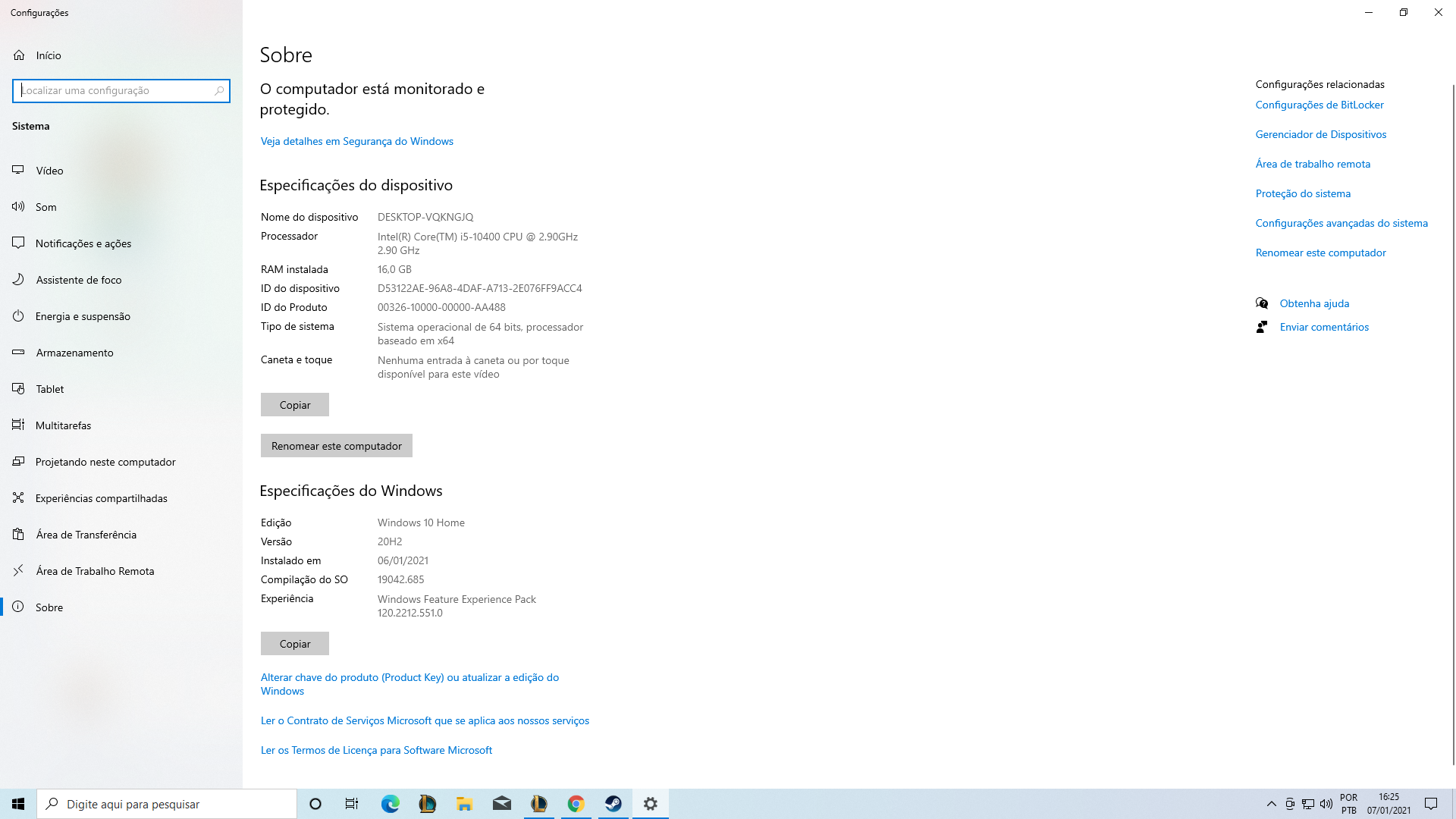Click the Enviar comentários person icon
The width and height of the screenshot is (1456, 819).
click(x=1262, y=327)
